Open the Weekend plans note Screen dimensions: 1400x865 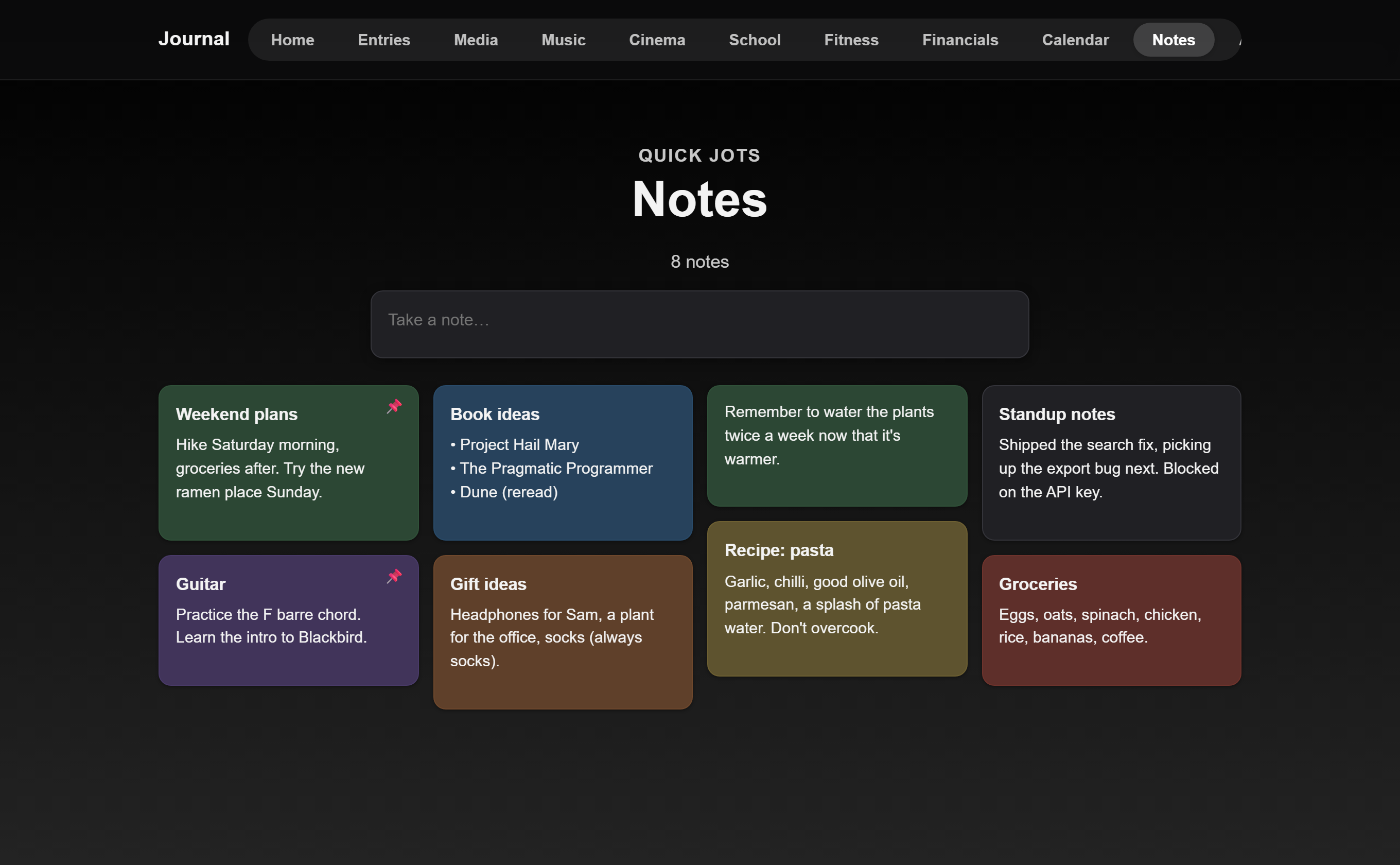288,463
